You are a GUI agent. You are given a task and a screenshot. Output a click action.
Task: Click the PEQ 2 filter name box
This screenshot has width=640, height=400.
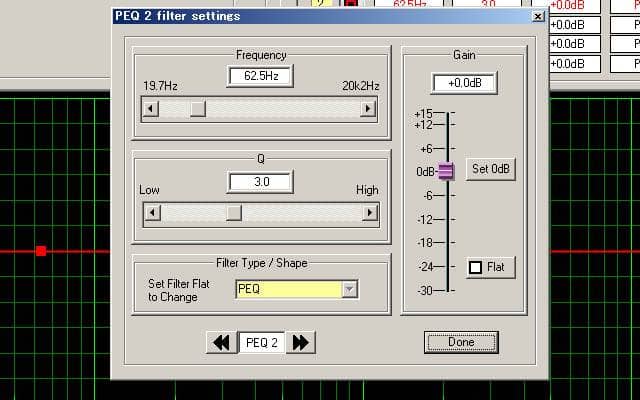(262, 343)
